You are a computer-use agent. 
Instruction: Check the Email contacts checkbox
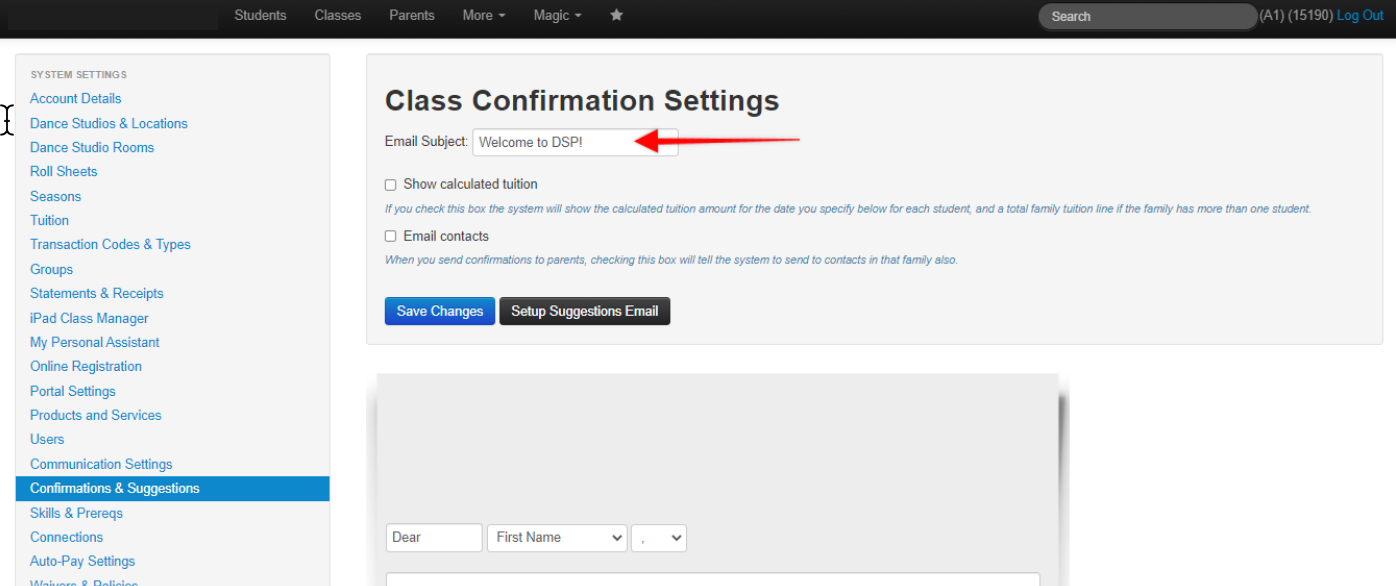pos(390,237)
